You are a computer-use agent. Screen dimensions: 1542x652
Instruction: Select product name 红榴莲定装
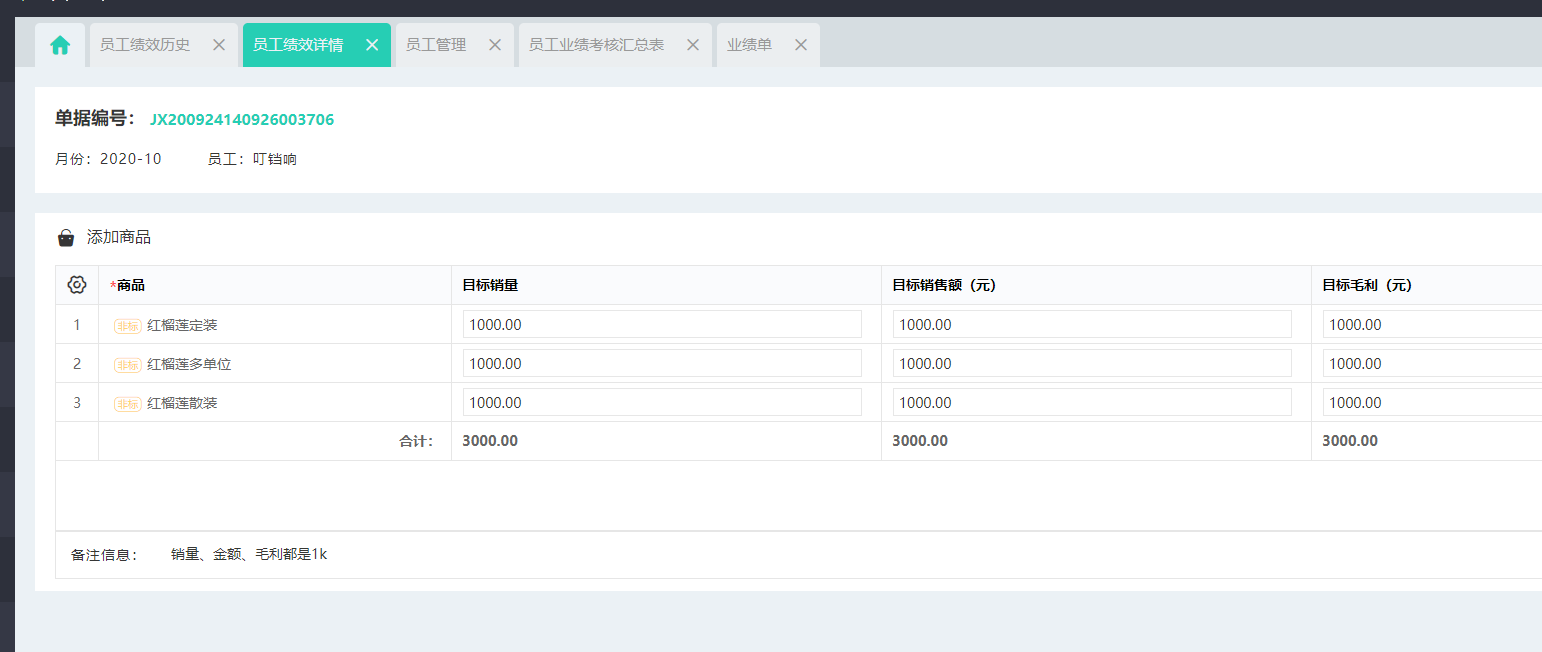coord(182,325)
